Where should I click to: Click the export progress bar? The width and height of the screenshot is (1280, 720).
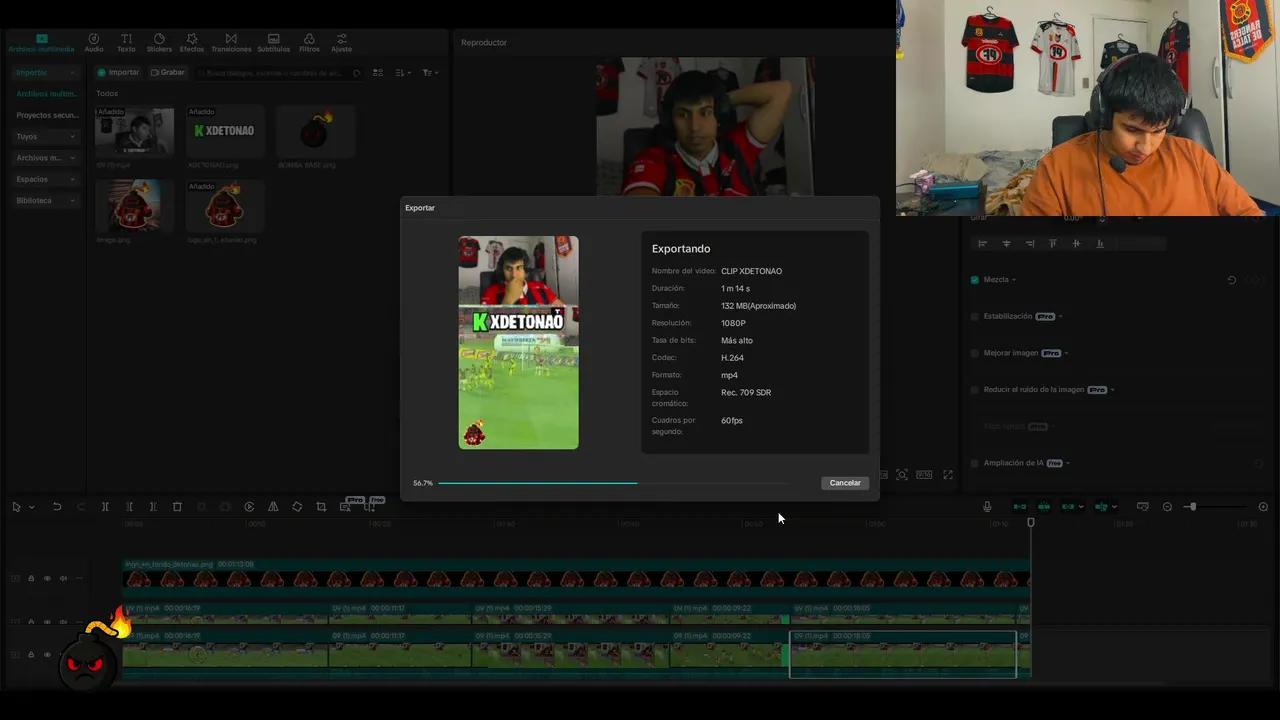click(613, 483)
